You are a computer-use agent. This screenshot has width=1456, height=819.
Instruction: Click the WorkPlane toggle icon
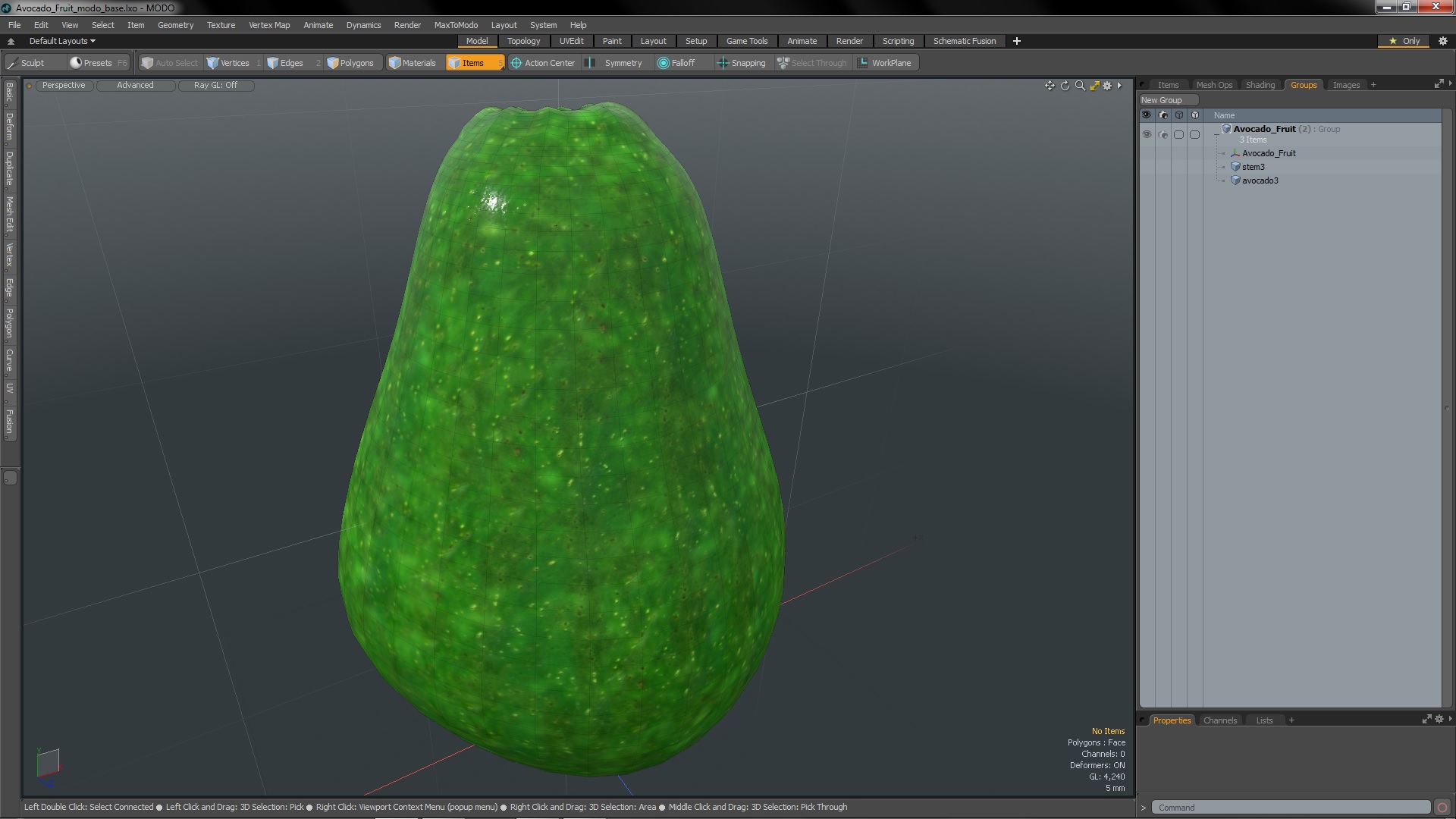click(x=863, y=63)
